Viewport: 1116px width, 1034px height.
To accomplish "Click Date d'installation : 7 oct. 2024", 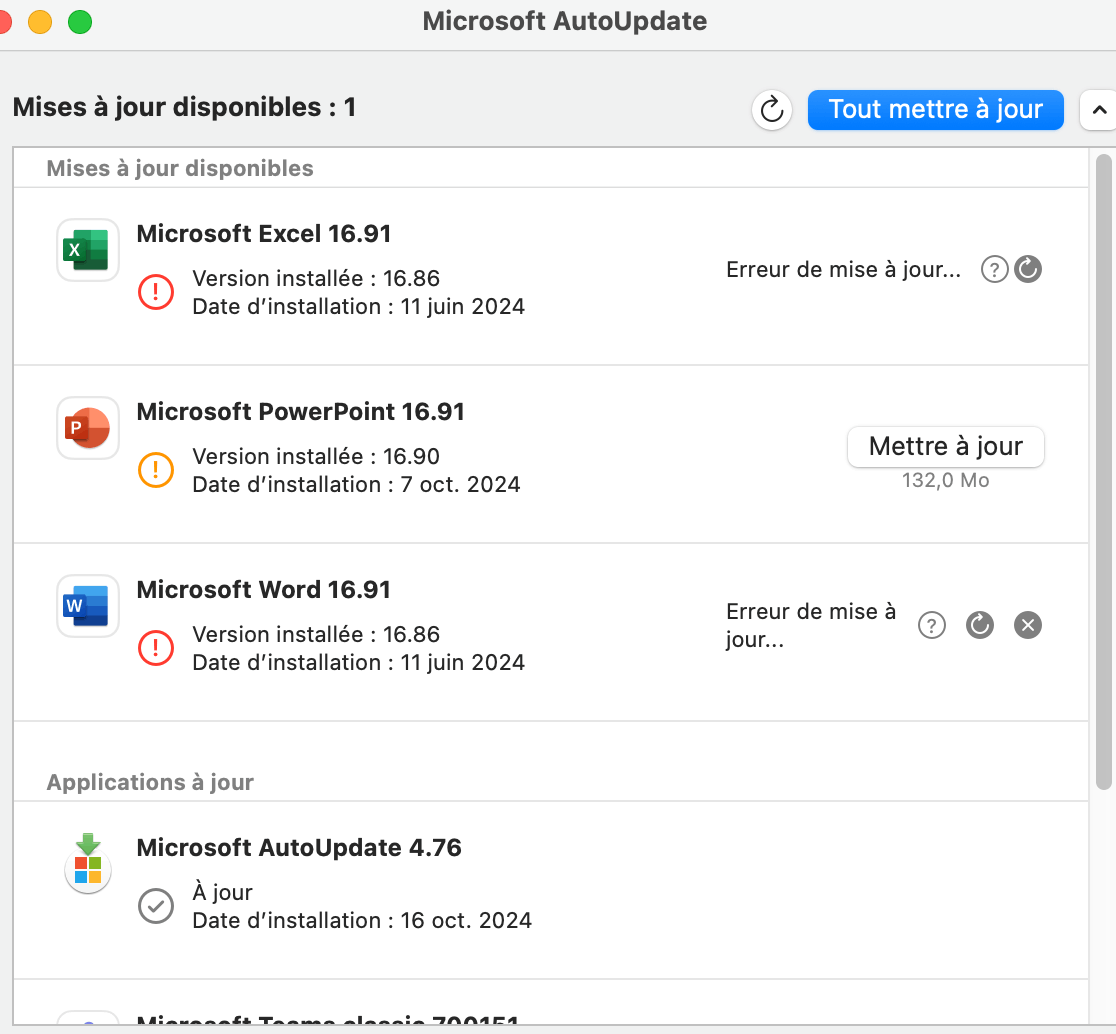I will (x=356, y=485).
